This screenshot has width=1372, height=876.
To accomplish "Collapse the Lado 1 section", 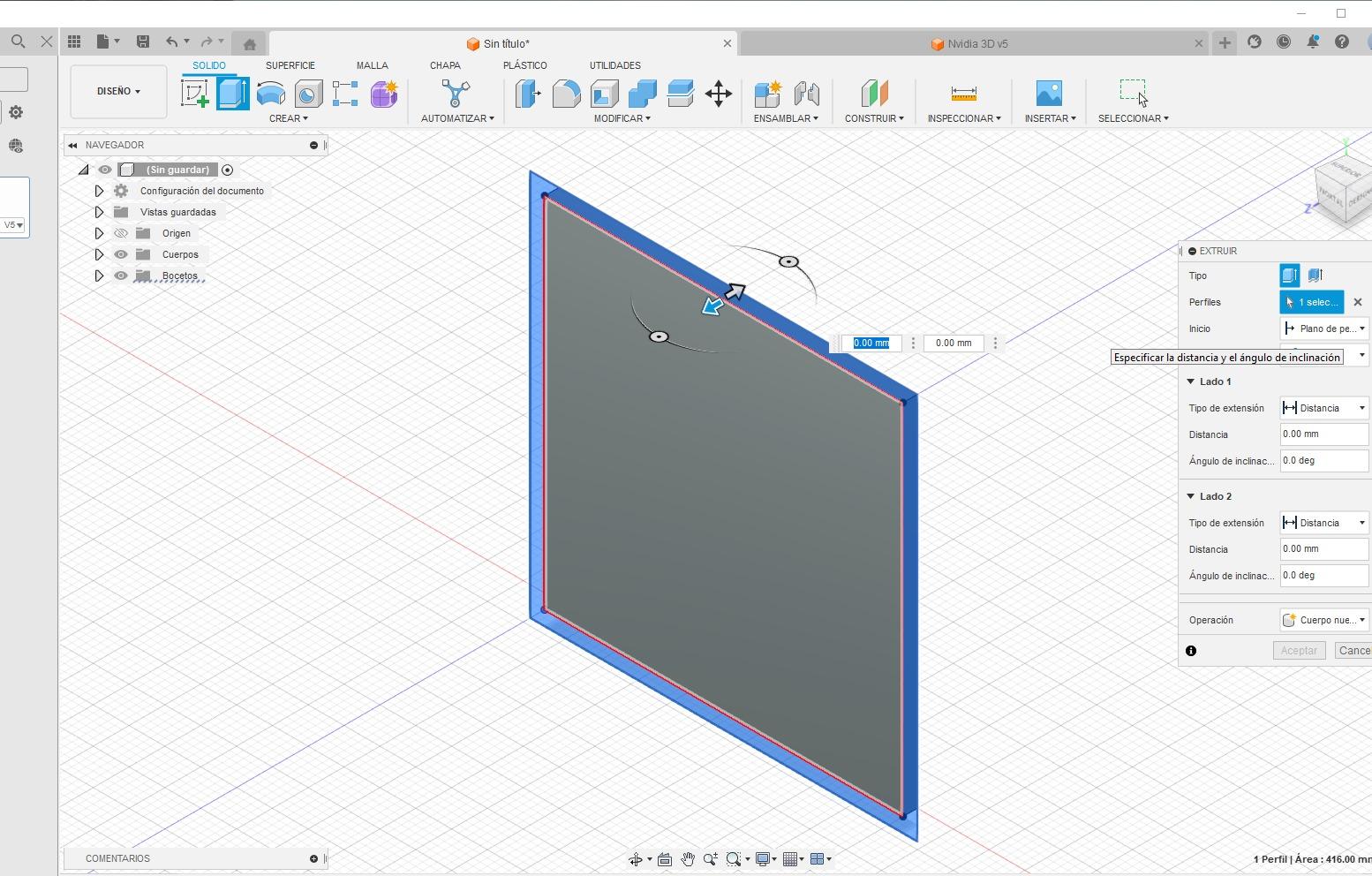I will (1190, 381).
